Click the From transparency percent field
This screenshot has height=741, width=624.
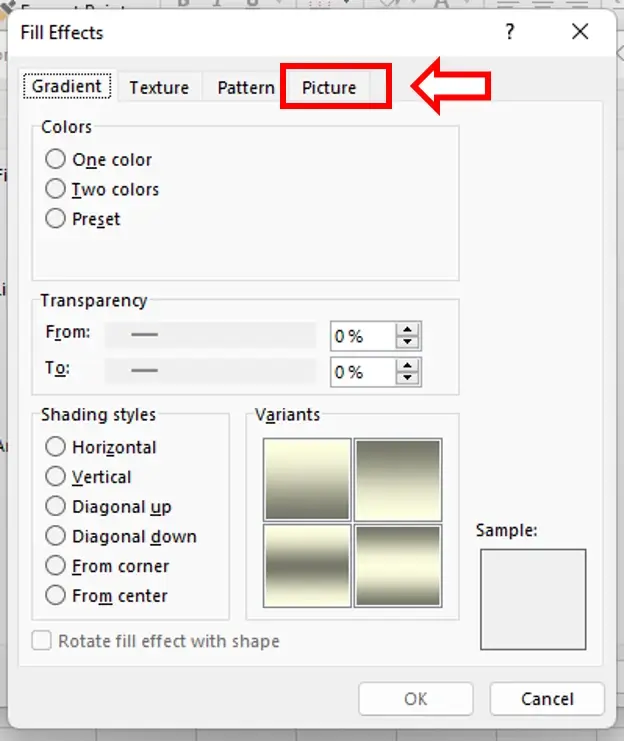[x=361, y=336]
